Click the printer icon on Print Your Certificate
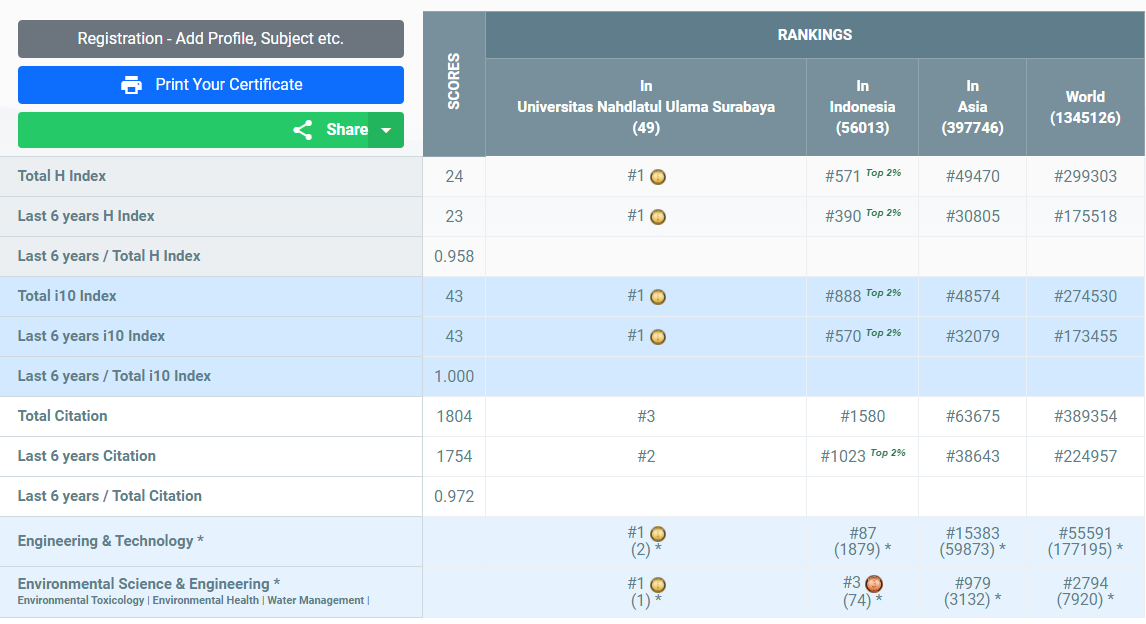 [x=132, y=85]
